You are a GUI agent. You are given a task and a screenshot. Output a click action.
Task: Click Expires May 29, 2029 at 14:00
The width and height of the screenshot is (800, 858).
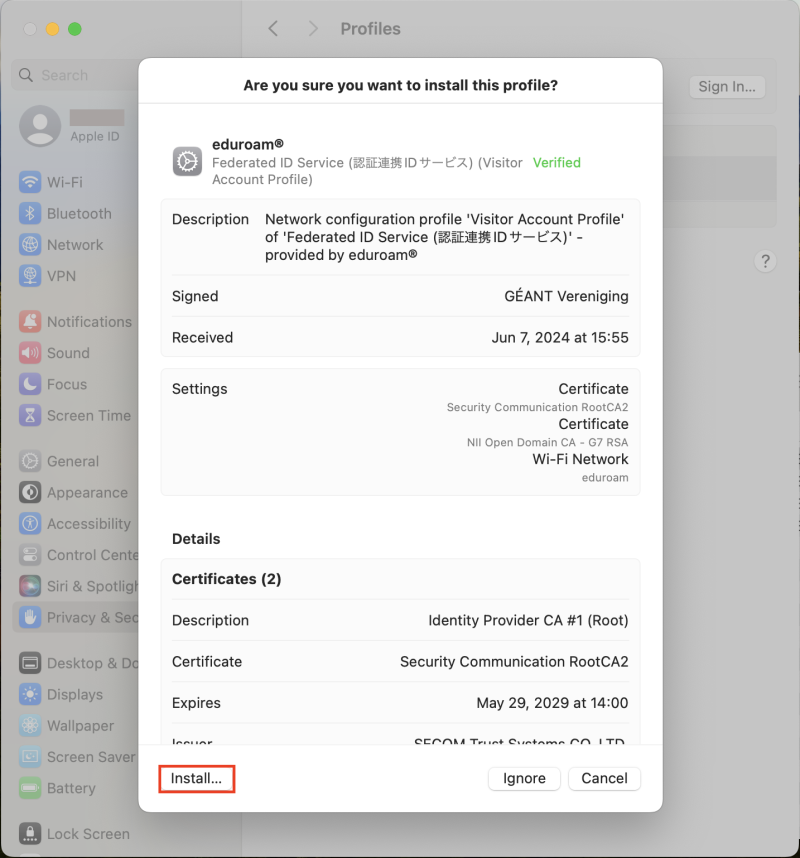tap(552, 703)
